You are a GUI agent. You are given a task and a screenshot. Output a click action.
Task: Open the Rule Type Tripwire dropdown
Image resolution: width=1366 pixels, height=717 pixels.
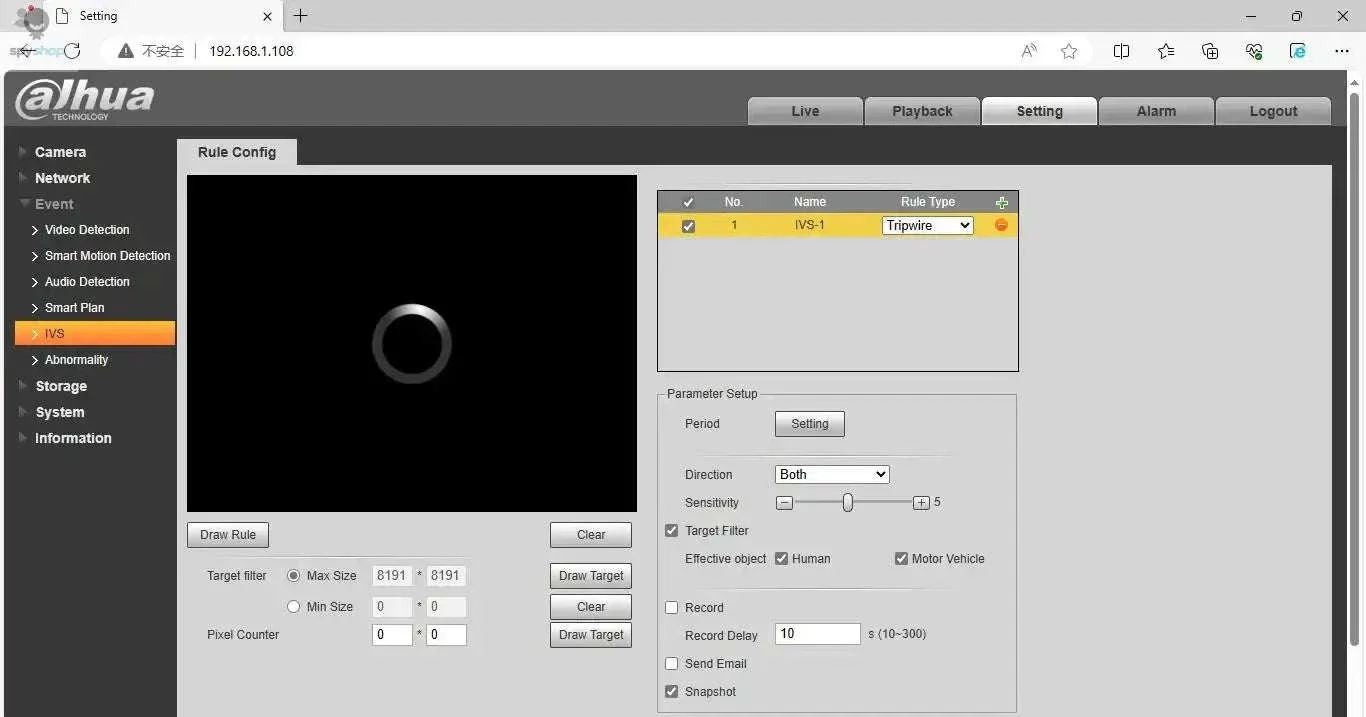(x=928, y=226)
